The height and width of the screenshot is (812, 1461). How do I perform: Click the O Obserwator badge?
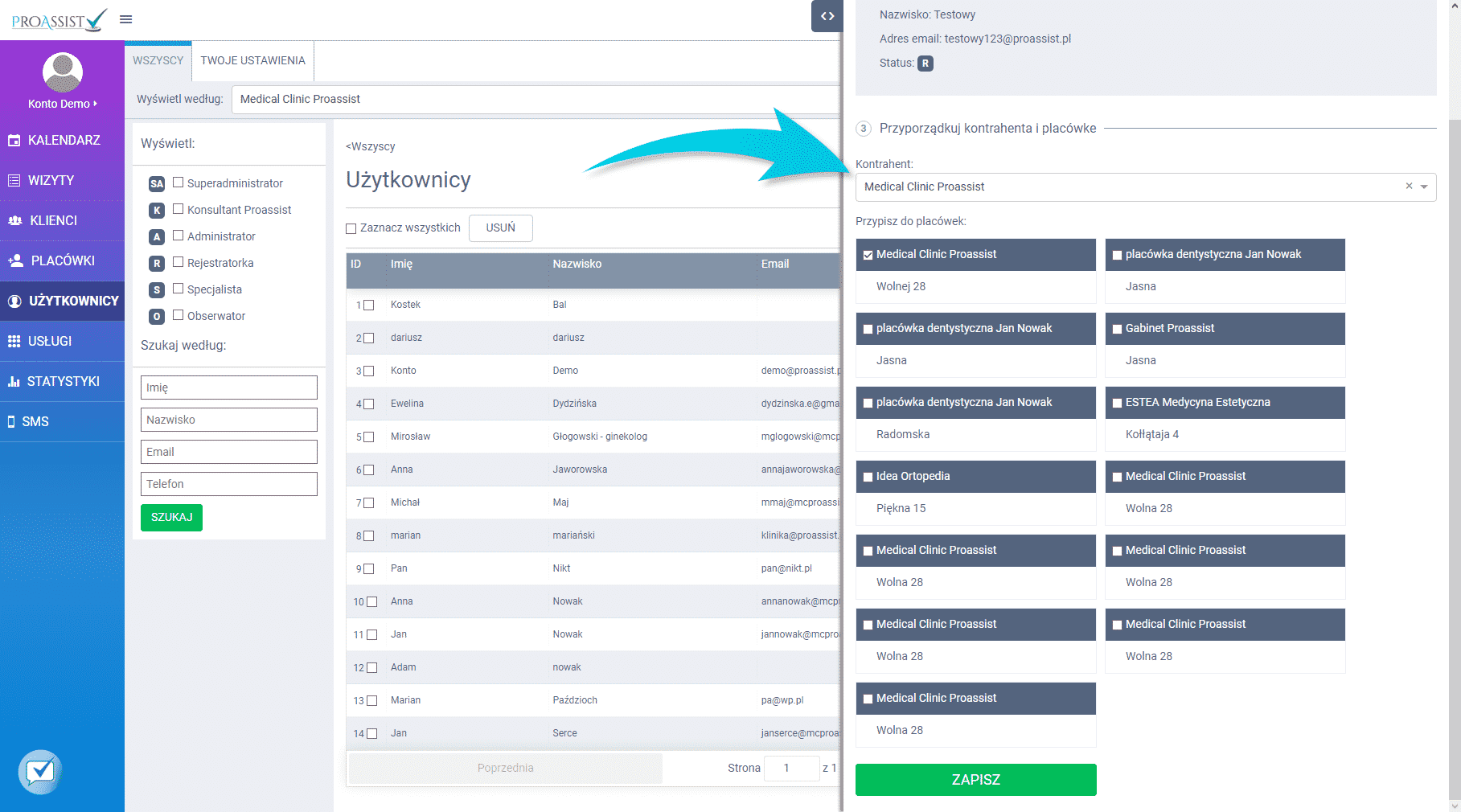(x=157, y=317)
